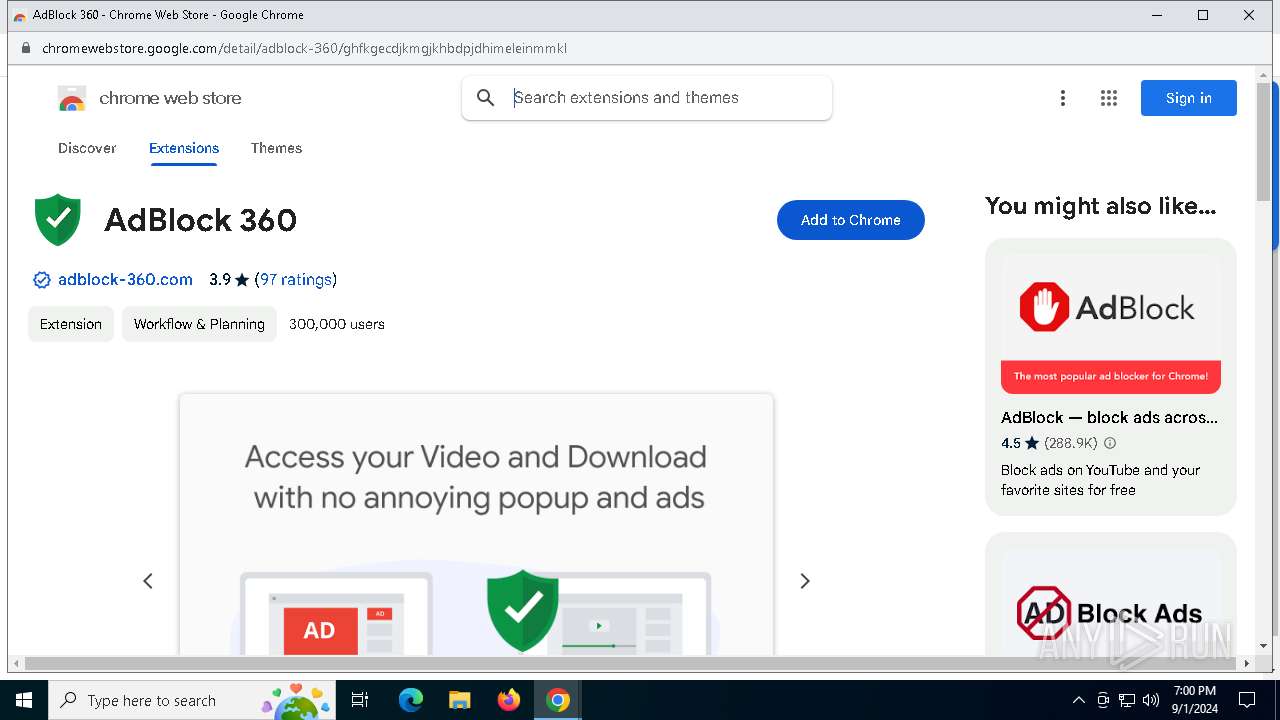The height and width of the screenshot is (720, 1280).
Task: Open the three-dot more options menu
Action: [x=1063, y=98]
